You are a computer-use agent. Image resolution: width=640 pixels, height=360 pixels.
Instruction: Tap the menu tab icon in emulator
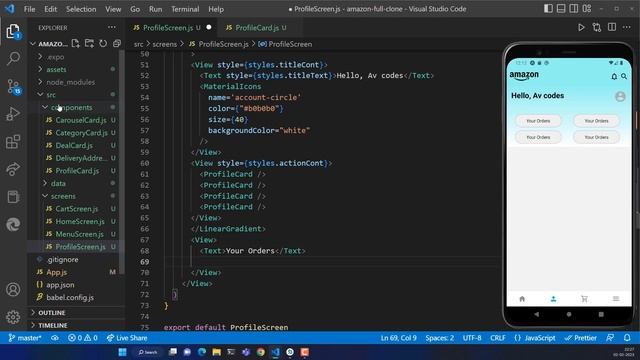pos(616,299)
